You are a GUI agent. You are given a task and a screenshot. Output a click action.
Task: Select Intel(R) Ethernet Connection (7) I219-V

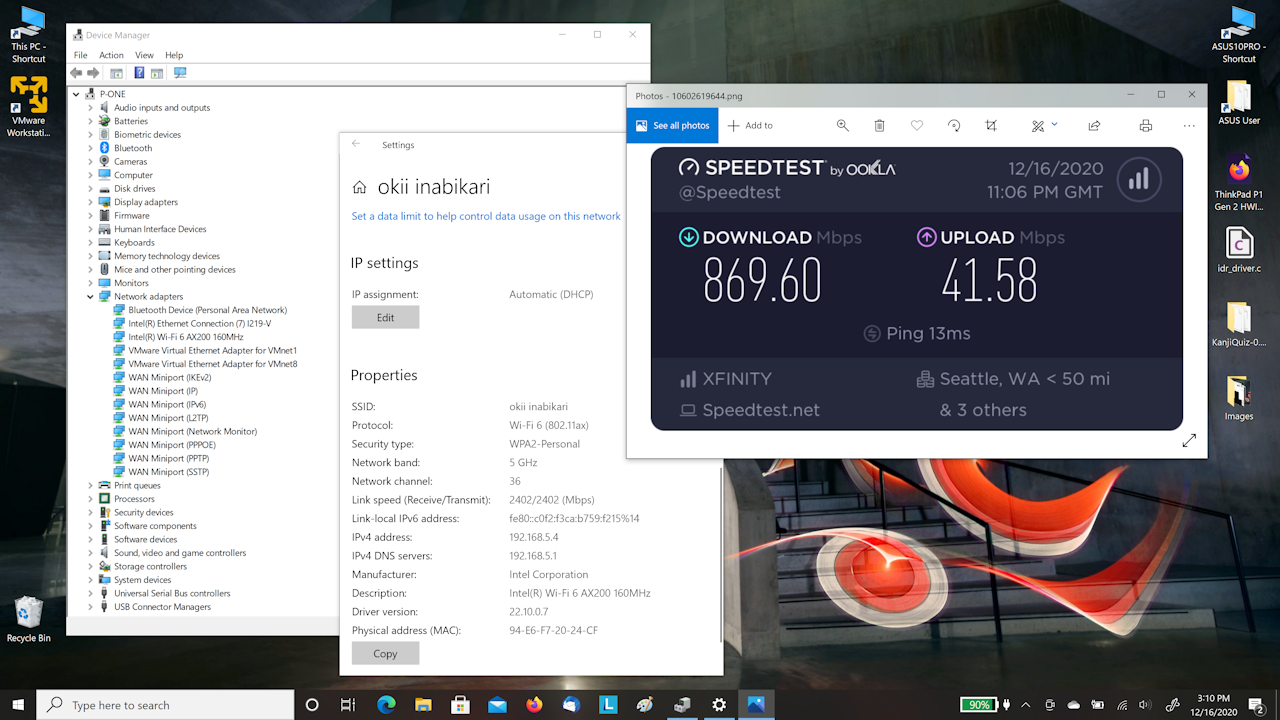coord(199,323)
